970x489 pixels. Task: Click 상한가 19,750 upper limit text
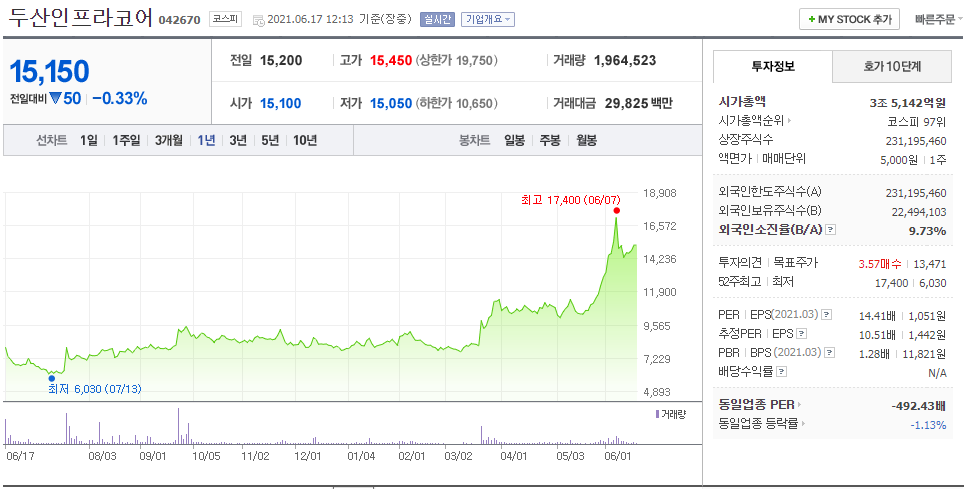tap(457, 61)
